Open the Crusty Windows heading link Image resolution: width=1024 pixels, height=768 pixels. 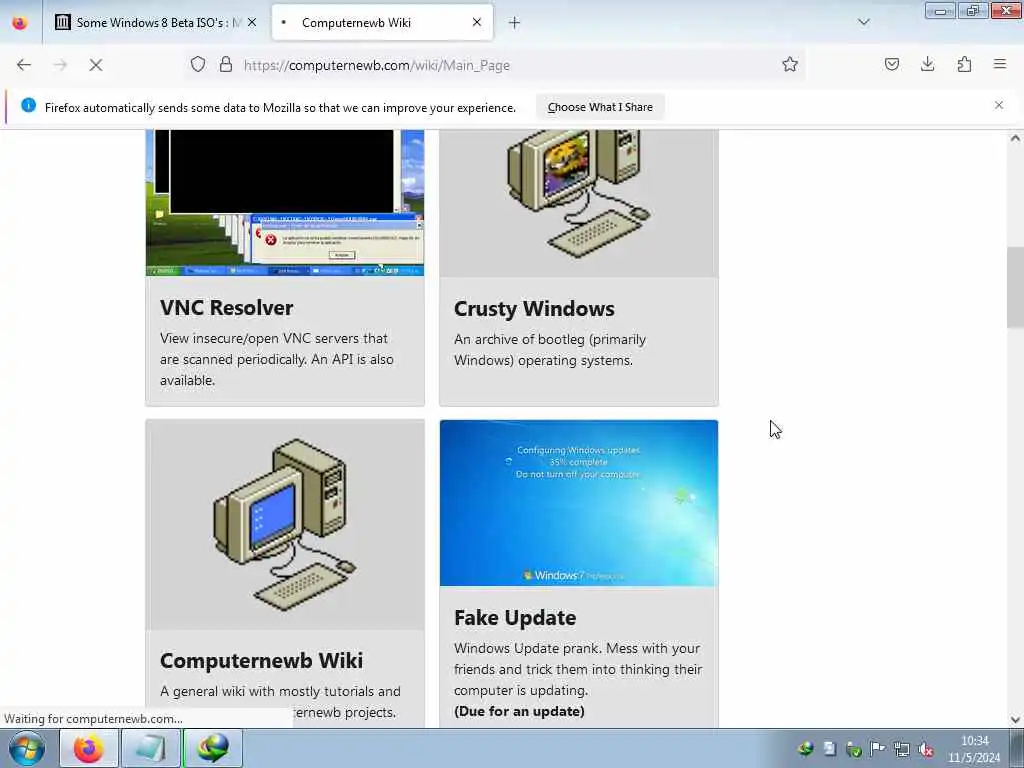(534, 308)
